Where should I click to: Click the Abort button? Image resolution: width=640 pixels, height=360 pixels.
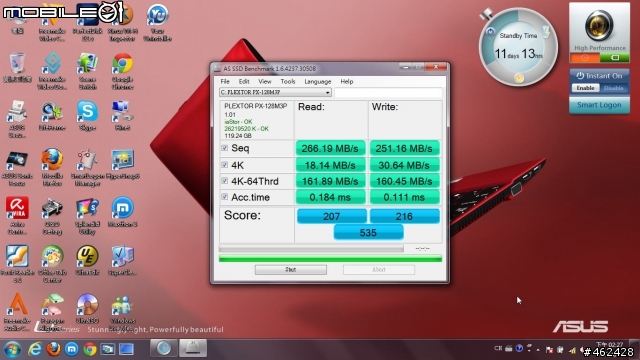point(379,269)
